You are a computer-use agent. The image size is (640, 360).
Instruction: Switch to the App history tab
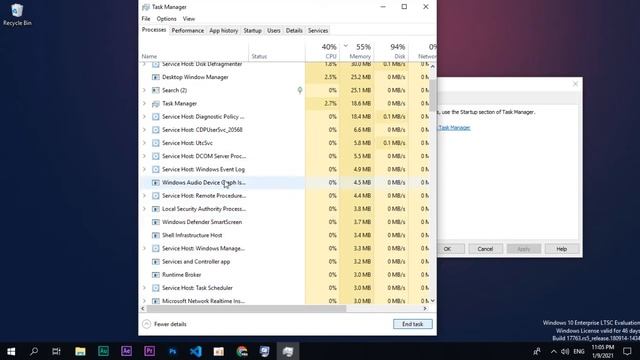pos(223,31)
